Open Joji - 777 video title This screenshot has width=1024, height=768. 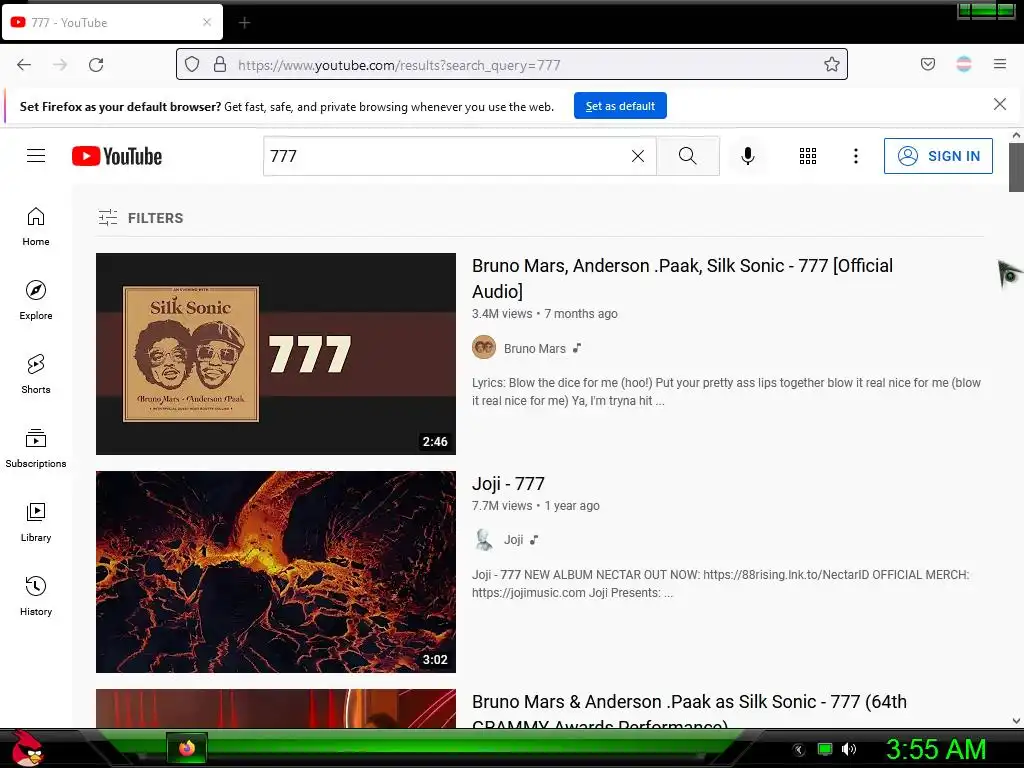[508, 484]
